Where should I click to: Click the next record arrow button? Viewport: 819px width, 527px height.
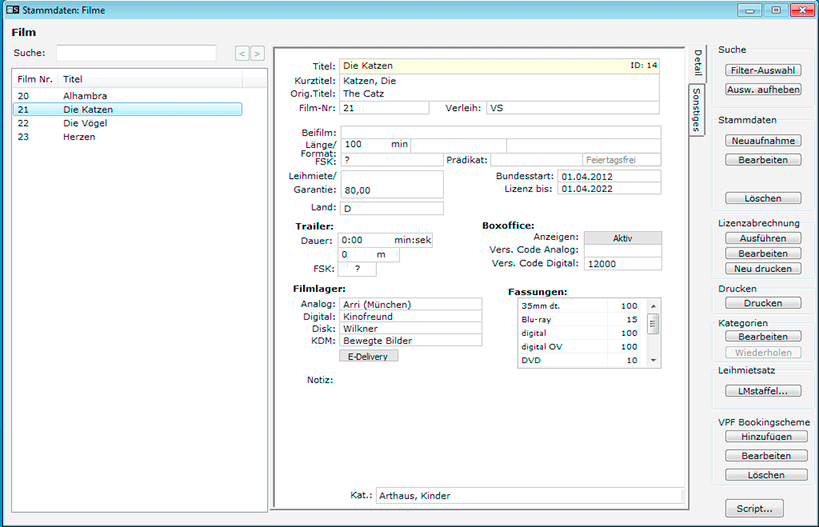(x=257, y=53)
